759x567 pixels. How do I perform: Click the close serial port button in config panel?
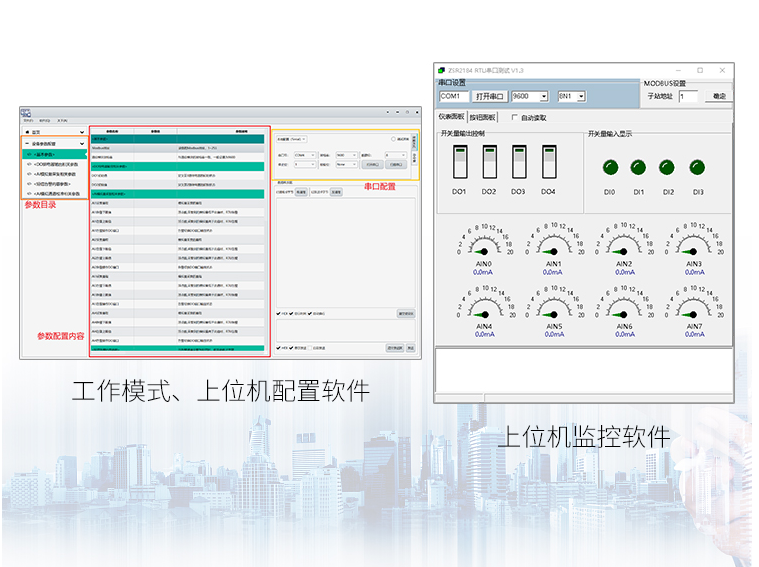click(x=396, y=165)
